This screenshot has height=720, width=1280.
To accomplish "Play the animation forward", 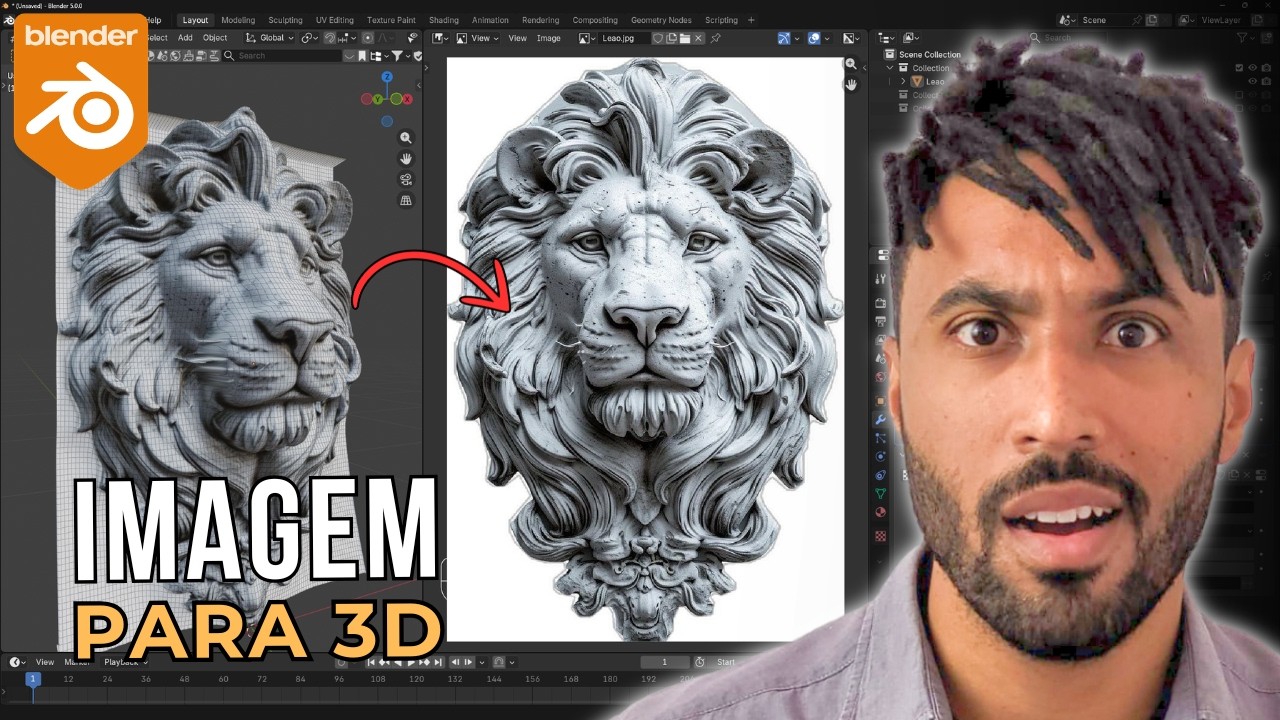I will point(411,662).
